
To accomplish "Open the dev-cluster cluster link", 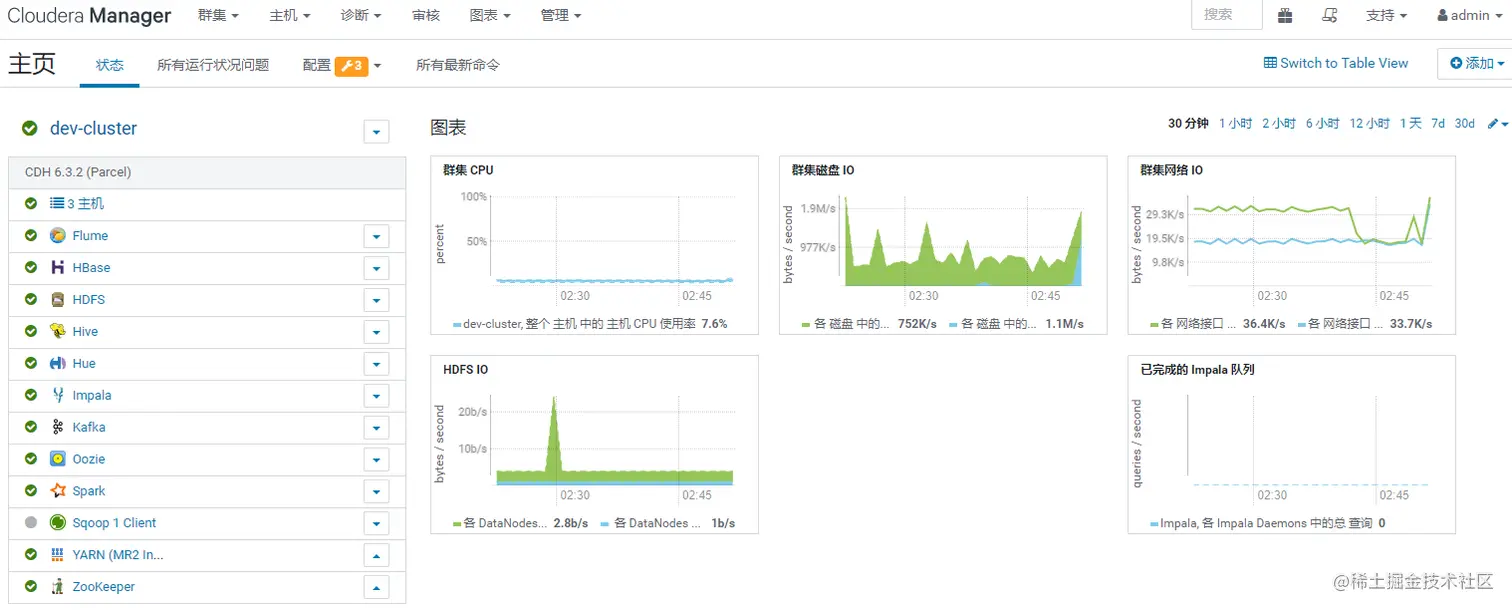I will [x=94, y=129].
